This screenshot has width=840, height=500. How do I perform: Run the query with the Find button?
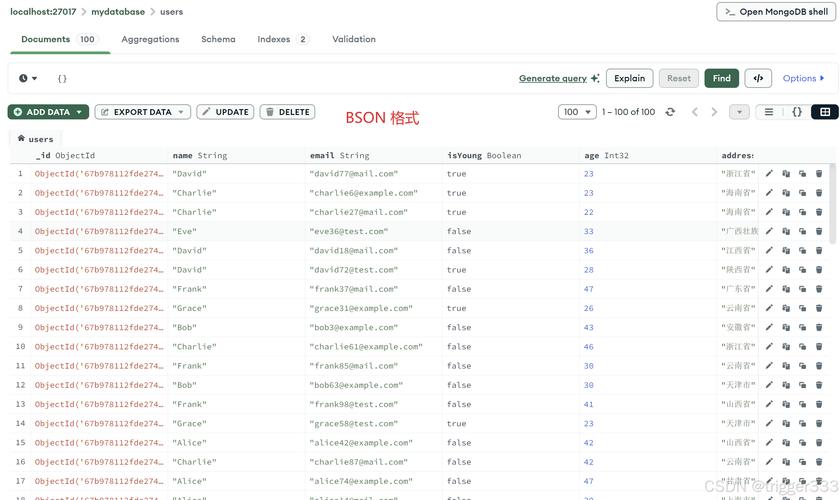[722, 78]
